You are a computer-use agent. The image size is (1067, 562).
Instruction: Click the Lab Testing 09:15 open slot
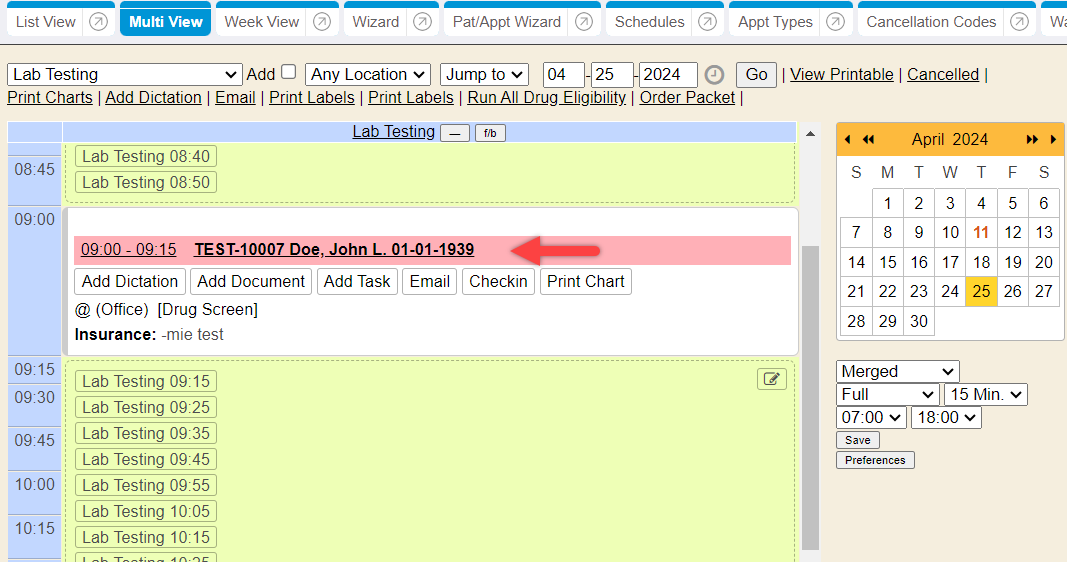tap(146, 381)
